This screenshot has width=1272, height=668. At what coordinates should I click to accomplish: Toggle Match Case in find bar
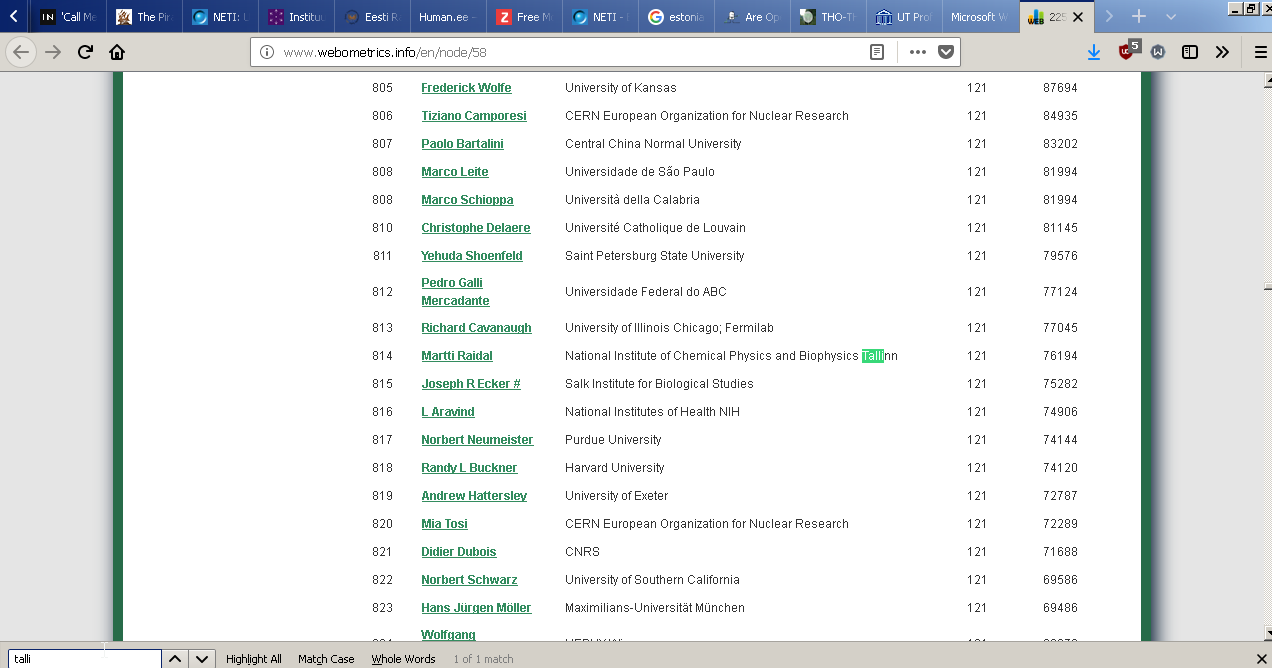326,659
